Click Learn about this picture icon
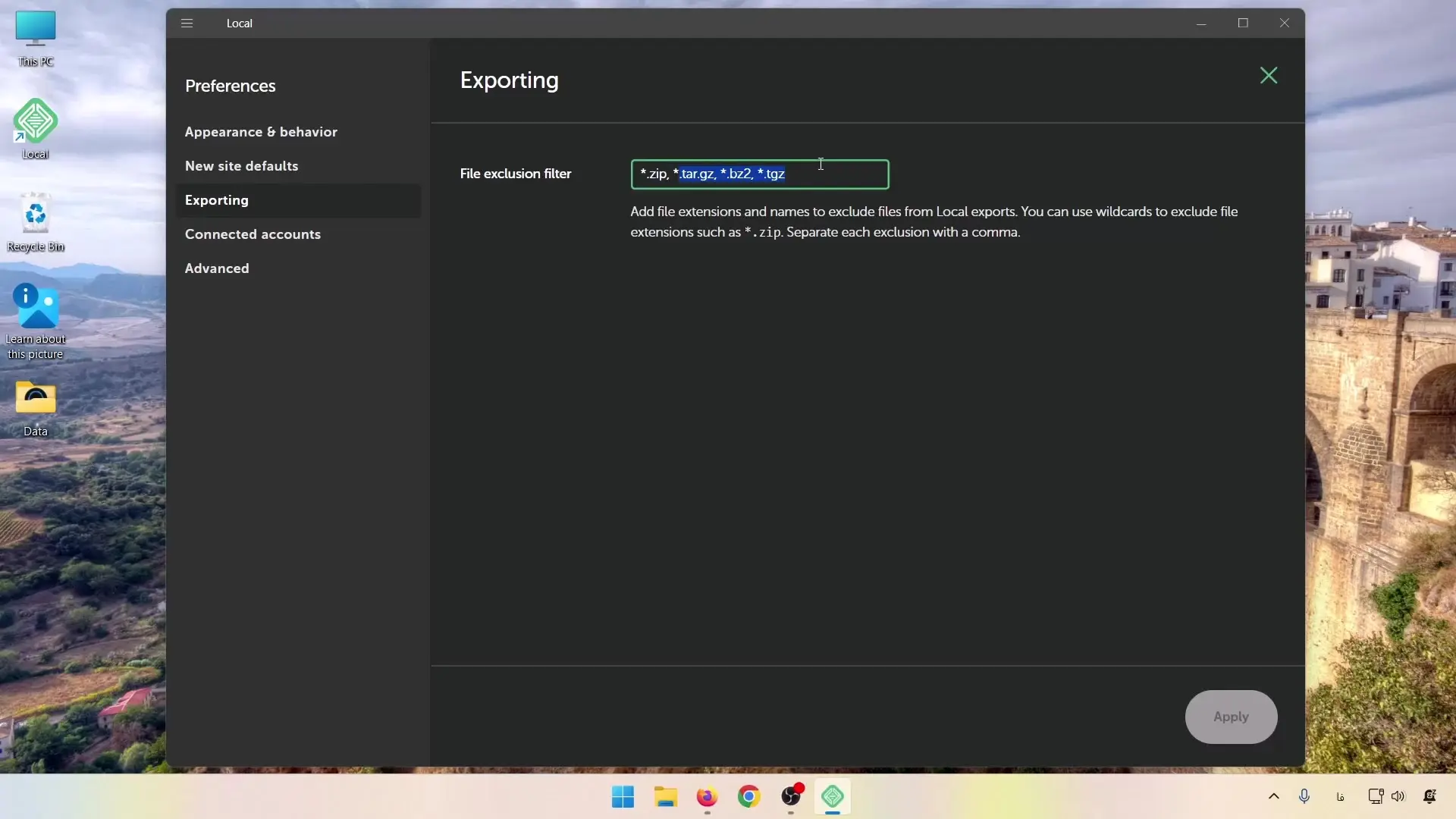1456x819 pixels. [x=36, y=321]
